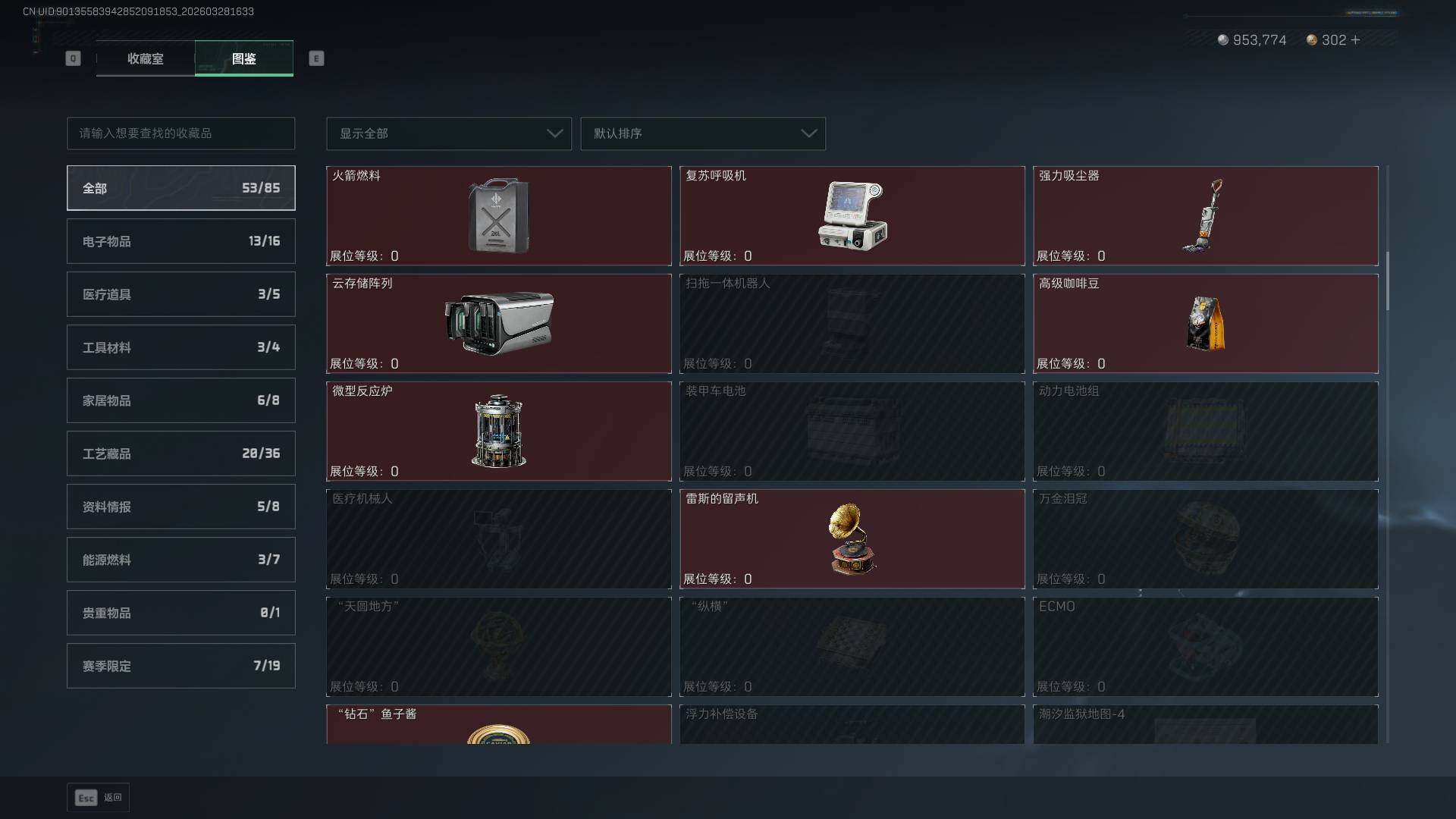
Task: Select the 电子物品 category filter
Action: (180, 241)
